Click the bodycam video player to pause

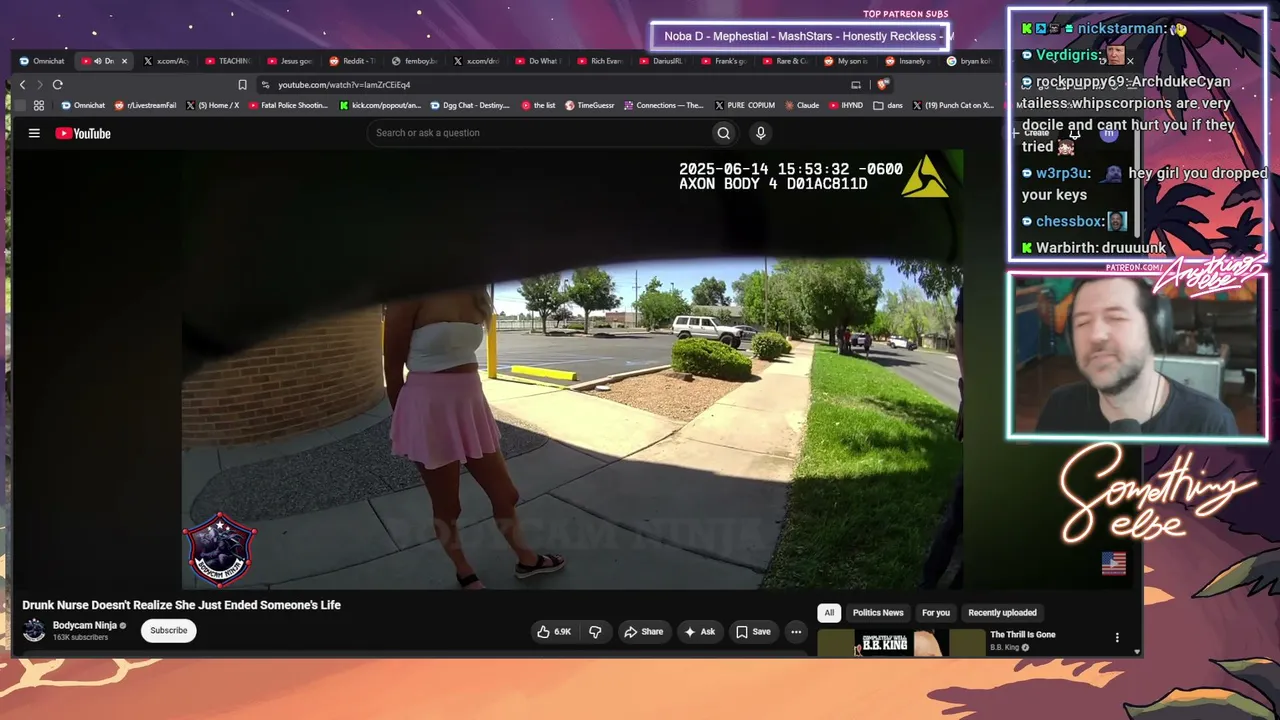click(572, 370)
